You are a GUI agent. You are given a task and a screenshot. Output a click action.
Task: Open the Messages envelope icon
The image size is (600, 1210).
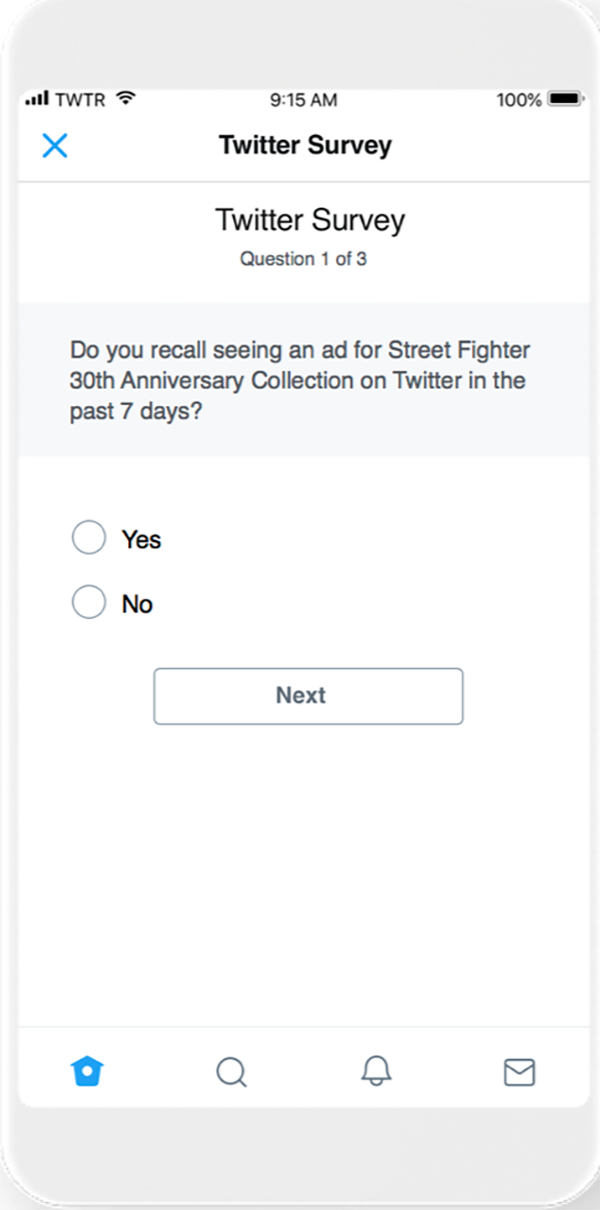point(519,1072)
